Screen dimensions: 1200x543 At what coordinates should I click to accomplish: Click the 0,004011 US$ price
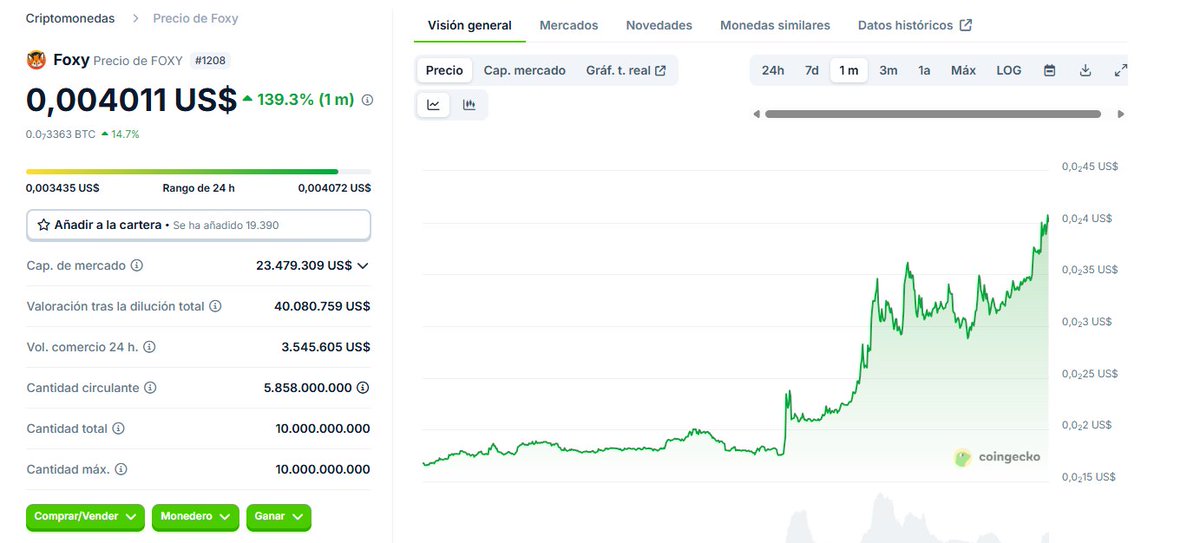[131, 100]
